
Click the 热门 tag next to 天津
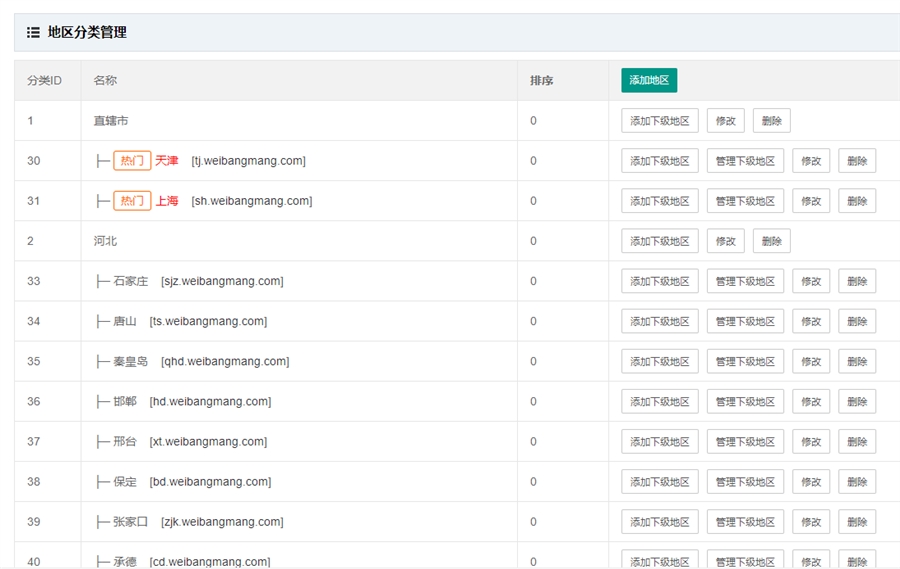132,161
